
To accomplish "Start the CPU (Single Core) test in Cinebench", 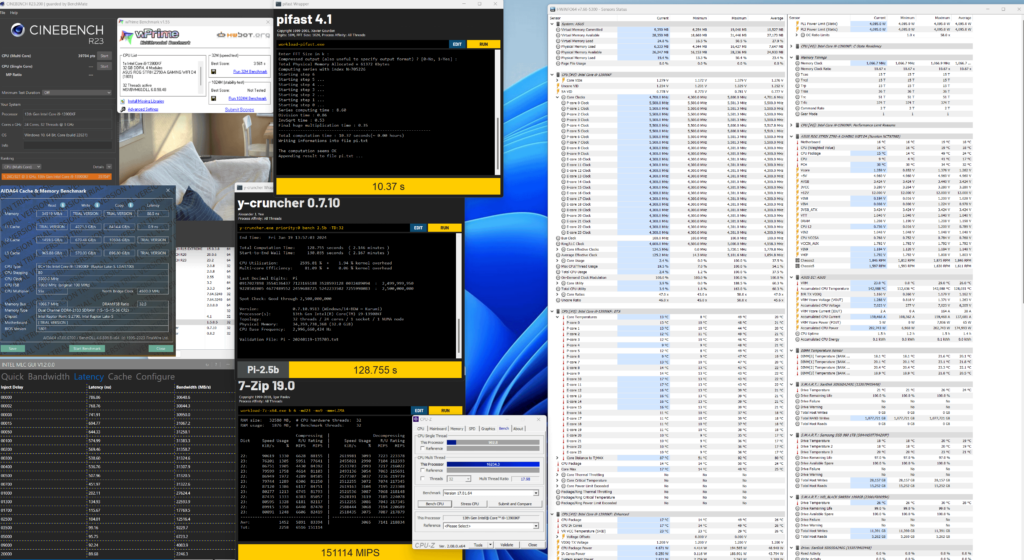I will (104, 66).
